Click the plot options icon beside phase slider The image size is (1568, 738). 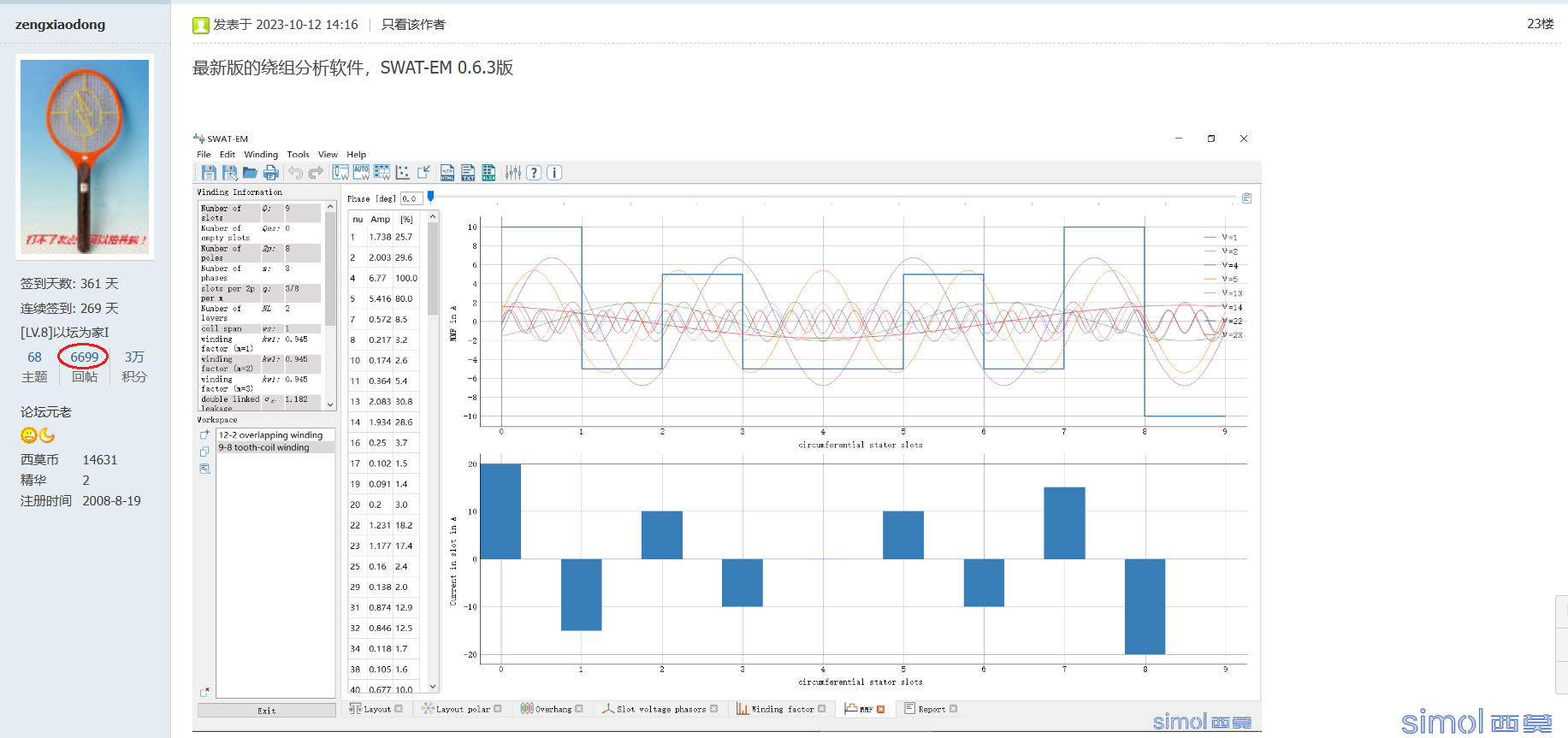click(x=1246, y=198)
